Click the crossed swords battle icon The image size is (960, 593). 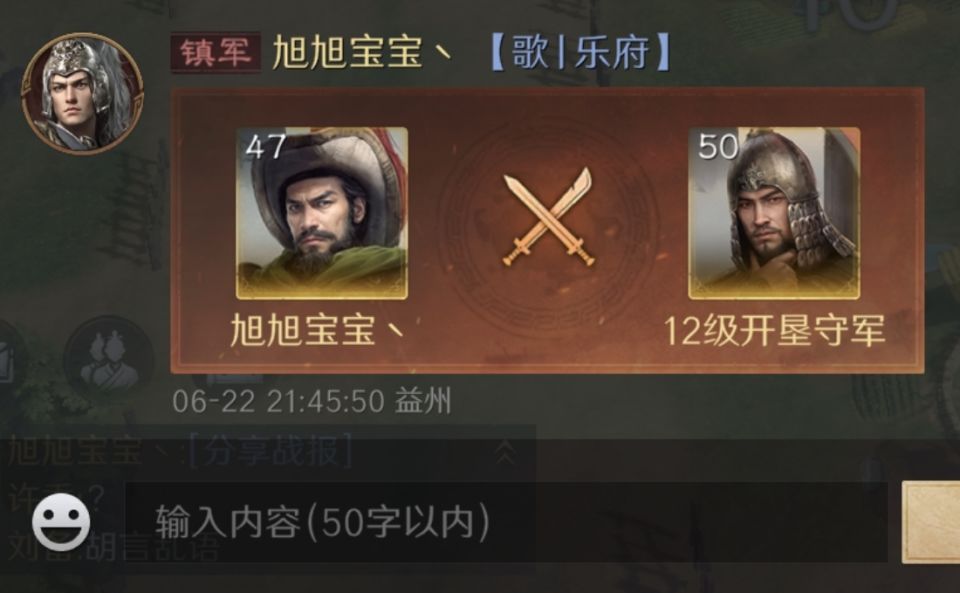click(x=548, y=217)
